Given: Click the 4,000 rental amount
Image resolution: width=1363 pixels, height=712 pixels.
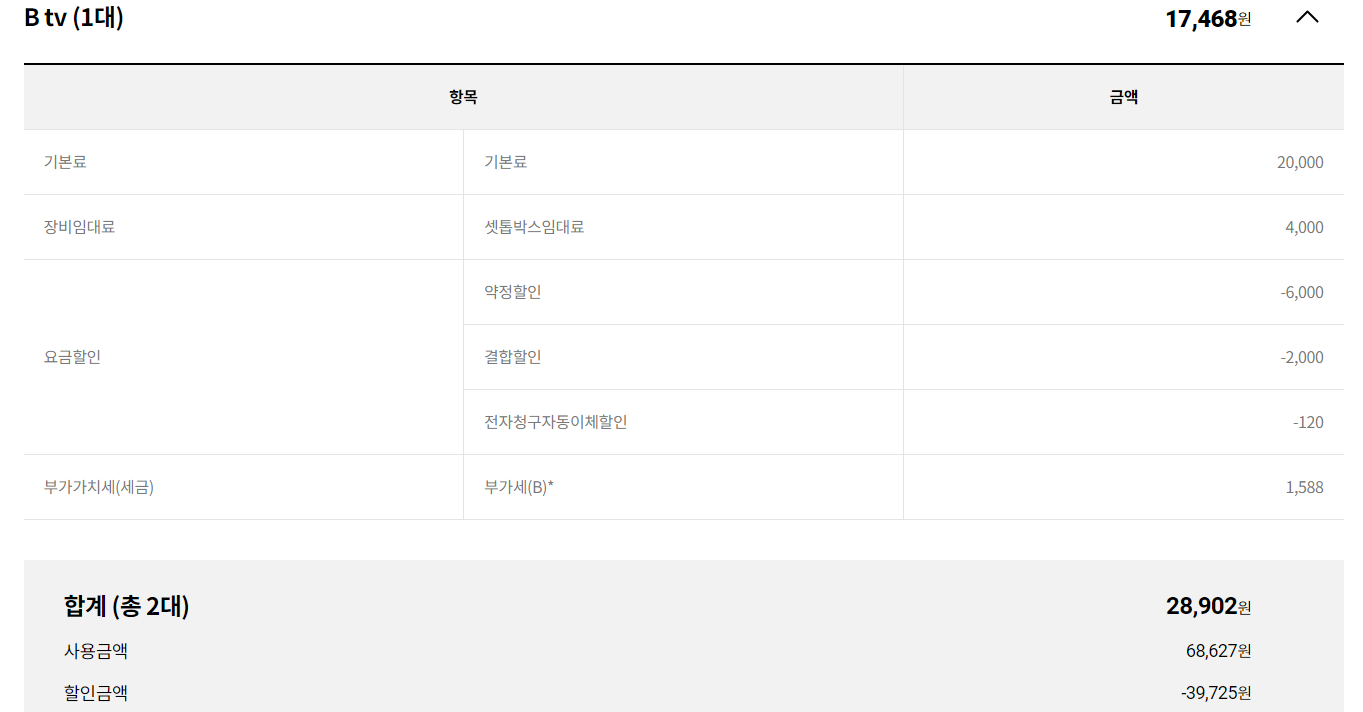Looking at the screenshot, I should click(x=1304, y=227).
